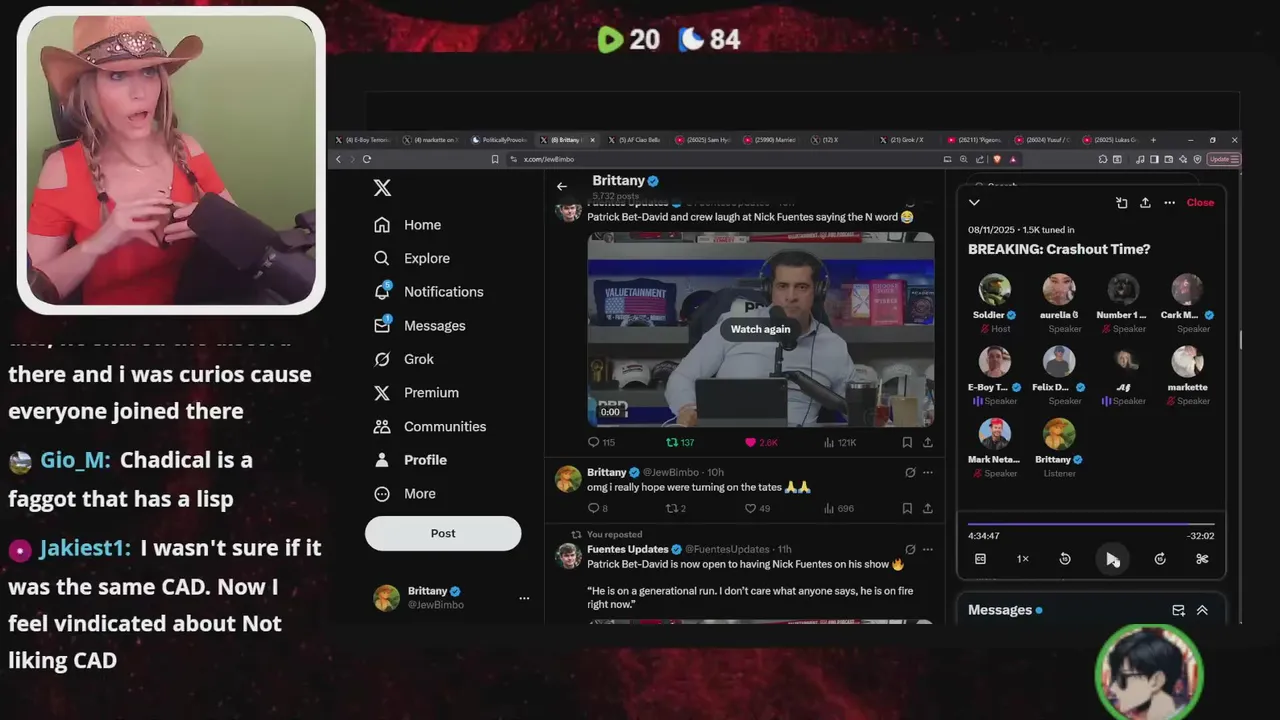This screenshot has height=720, width=1280.
Task: Toggle captions in Space player
Action: point(980,559)
